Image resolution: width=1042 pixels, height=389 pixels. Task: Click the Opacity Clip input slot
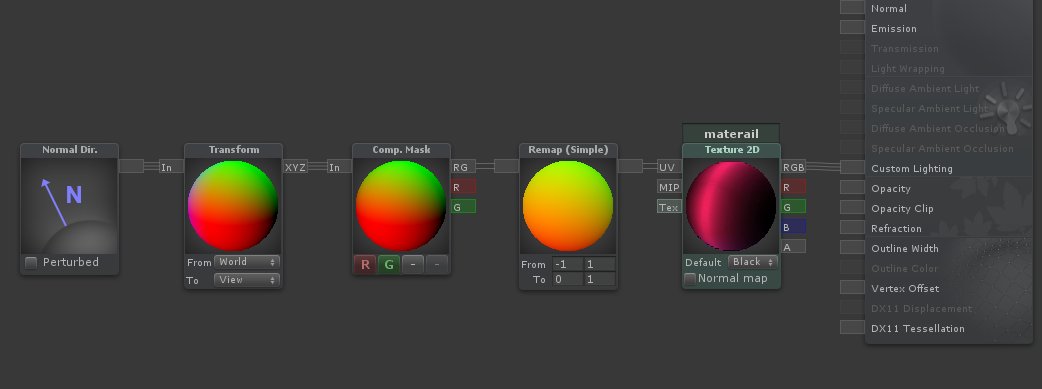(853, 207)
